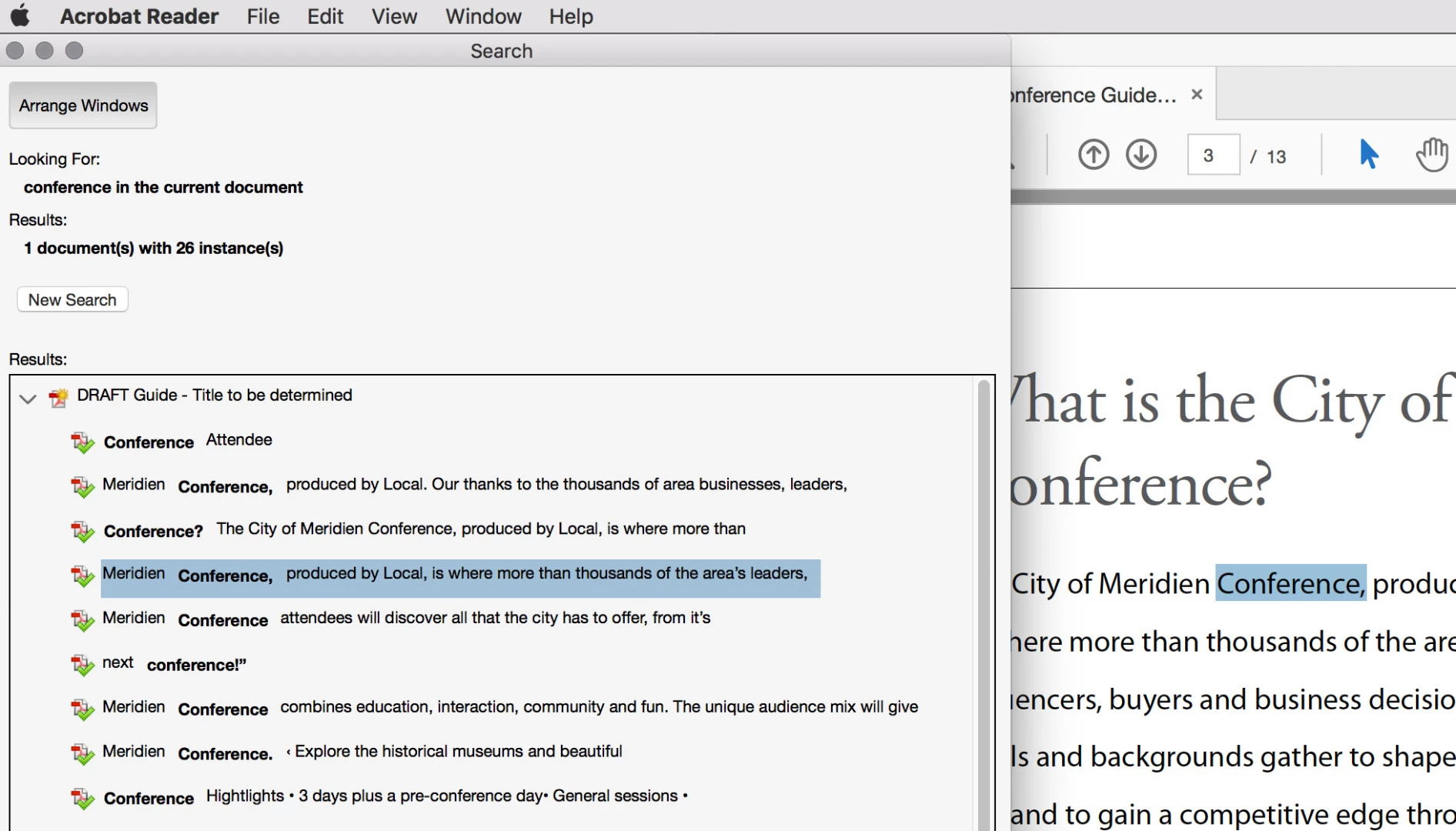Open the File menu
The image size is (1456, 831).
263,16
